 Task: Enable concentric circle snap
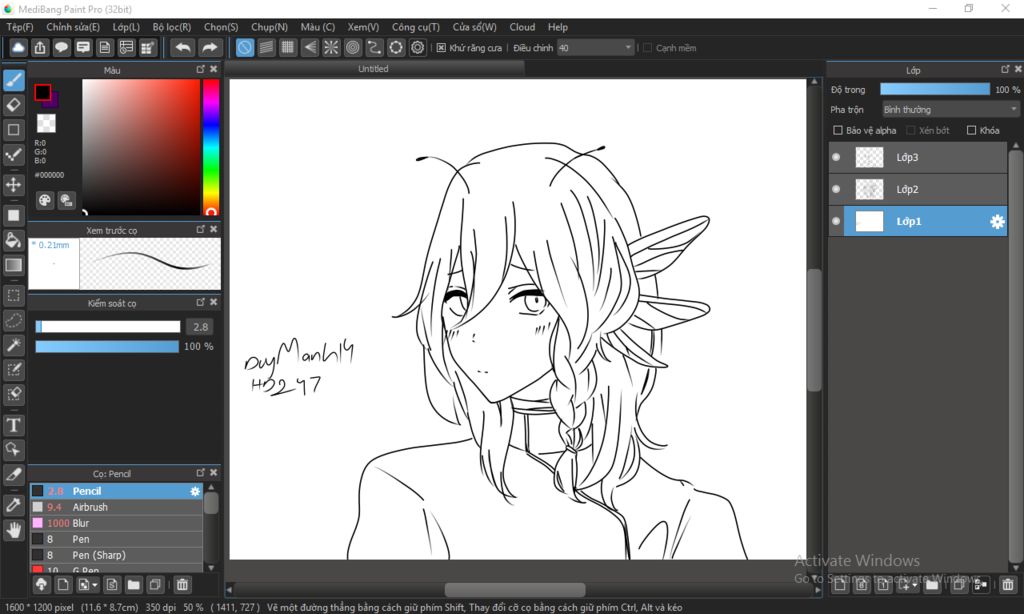point(353,48)
